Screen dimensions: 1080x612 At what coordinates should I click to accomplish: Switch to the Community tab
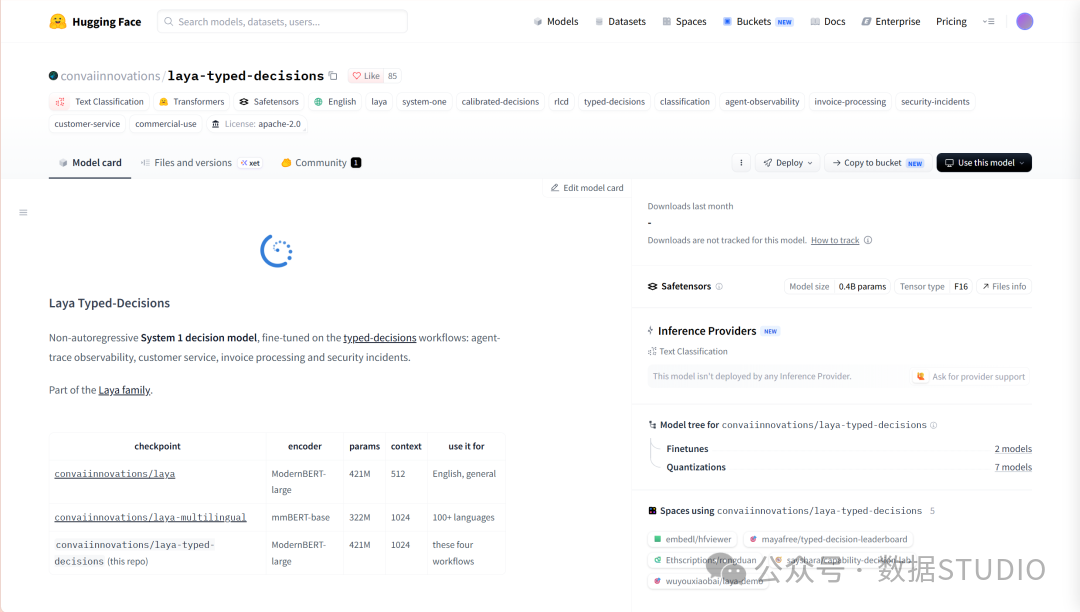(x=321, y=163)
